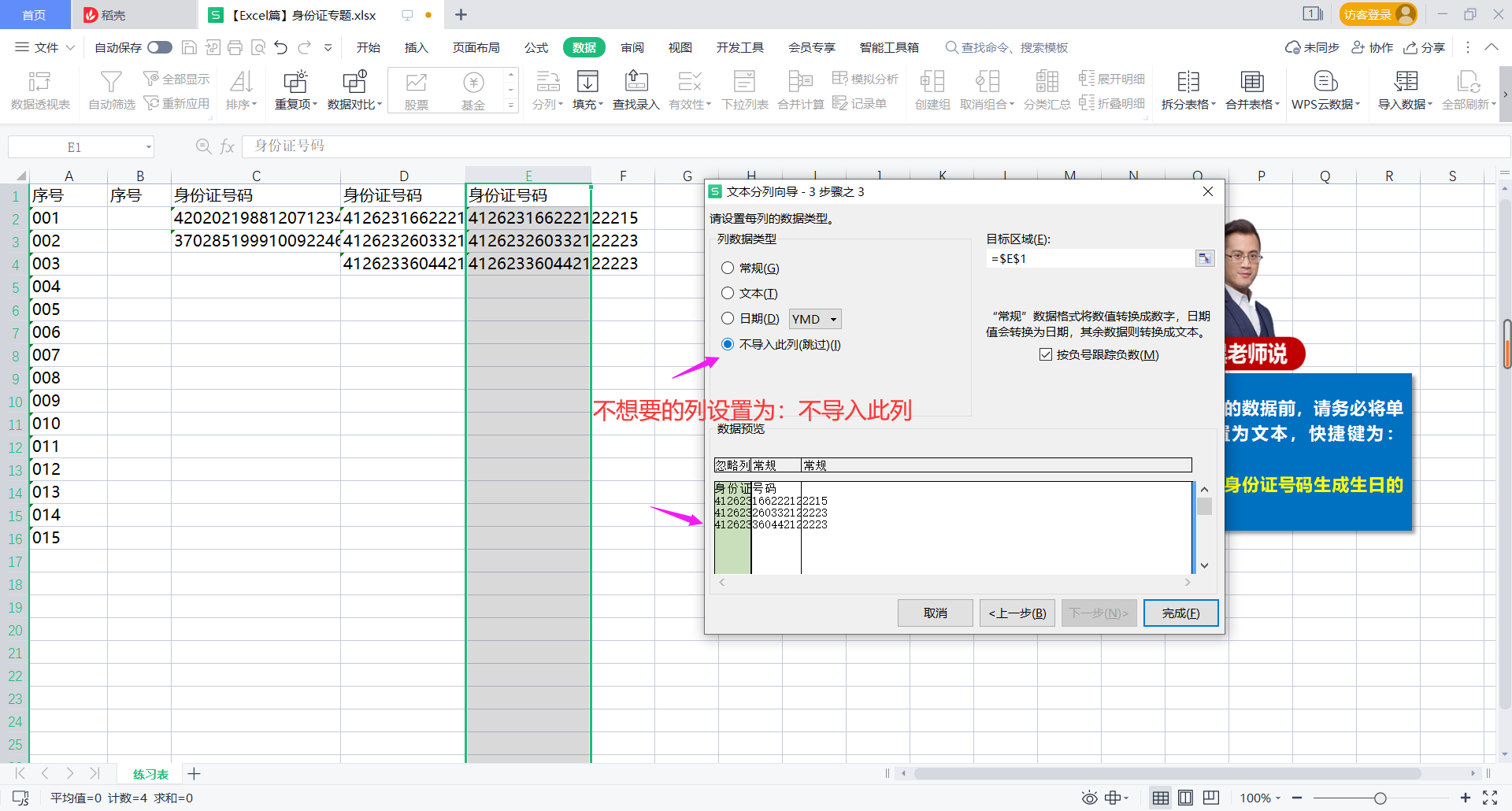Image resolution: width=1512 pixels, height=811 pixels.
Task: Expand the 取消组合 dropdown
Action: tap(1011, 105)
